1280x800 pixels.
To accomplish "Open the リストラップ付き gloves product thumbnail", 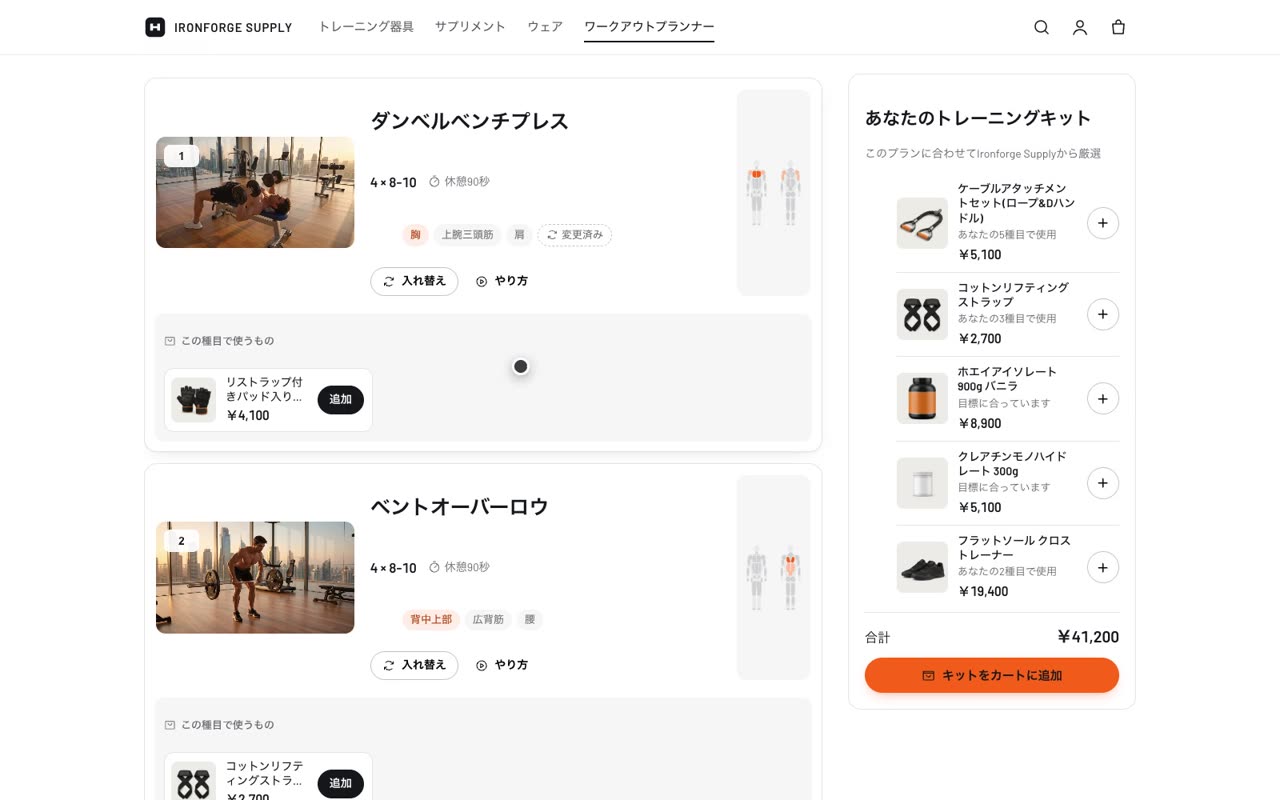I will [x=194, y=400].
